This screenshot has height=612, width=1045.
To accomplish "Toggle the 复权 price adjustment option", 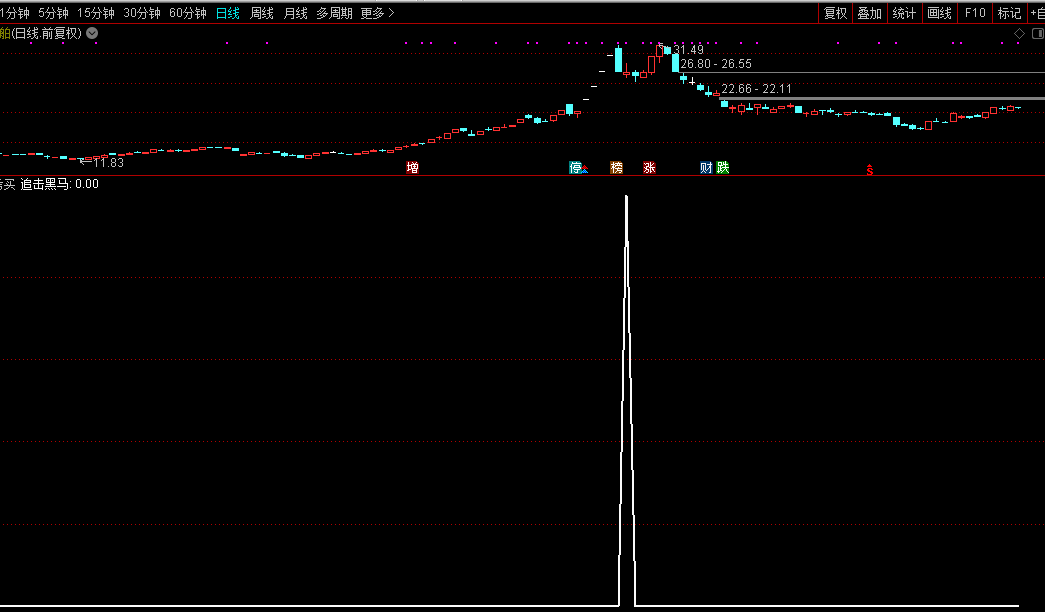I will tap(835, 13).
